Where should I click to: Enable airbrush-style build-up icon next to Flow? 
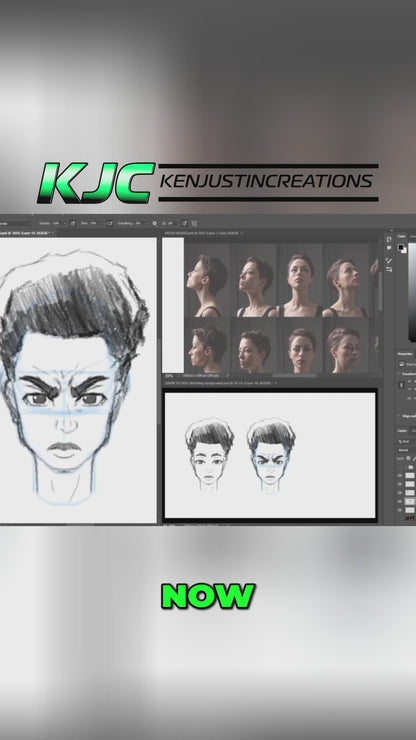tap(109, 223)
